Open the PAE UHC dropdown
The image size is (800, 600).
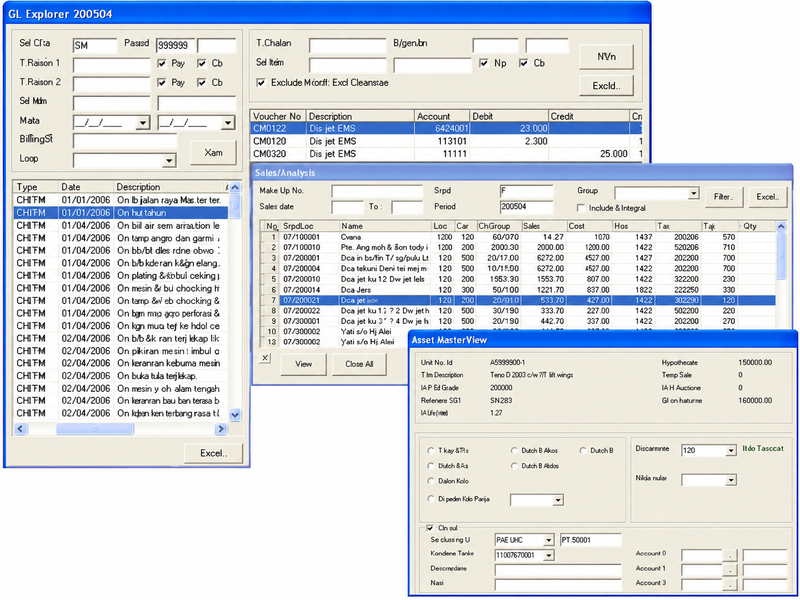point(548,540)
